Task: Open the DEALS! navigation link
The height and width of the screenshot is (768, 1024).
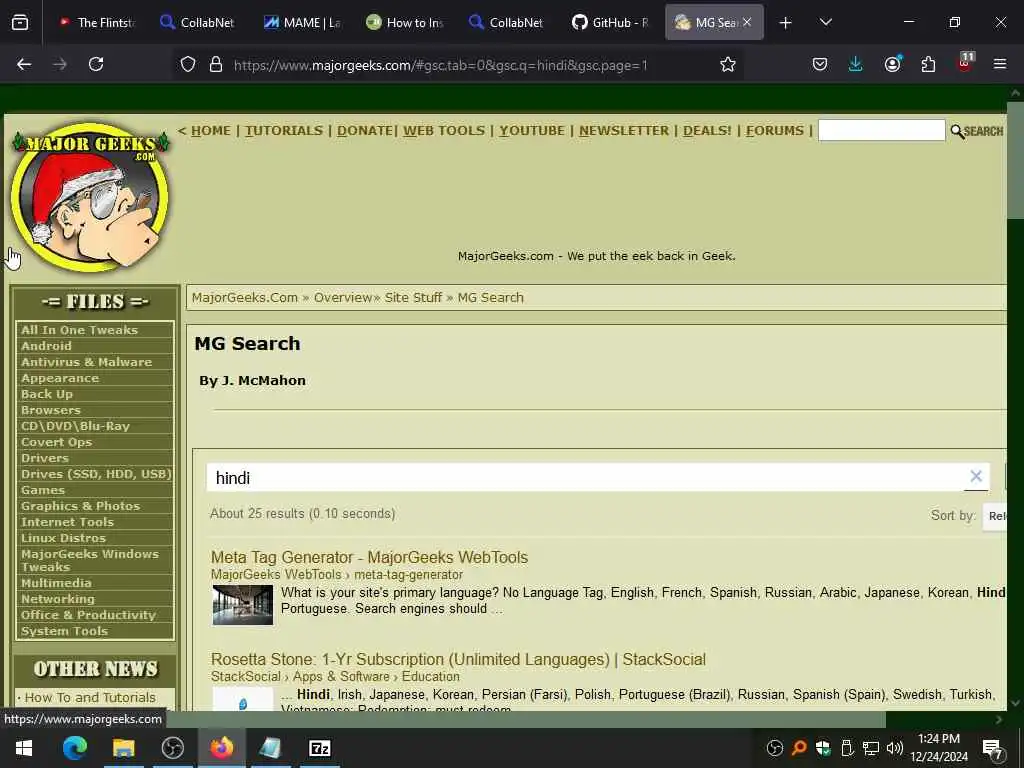Action: pyautogui.click(x=707, y=131)
